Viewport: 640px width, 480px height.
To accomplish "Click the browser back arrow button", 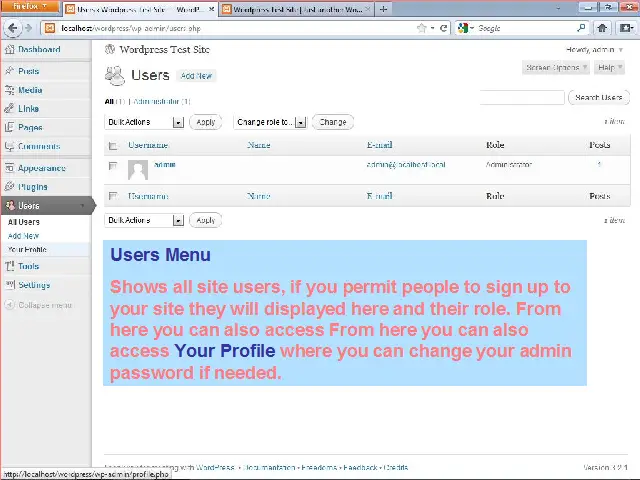I will pyautogui.click(x=12, y=28).
